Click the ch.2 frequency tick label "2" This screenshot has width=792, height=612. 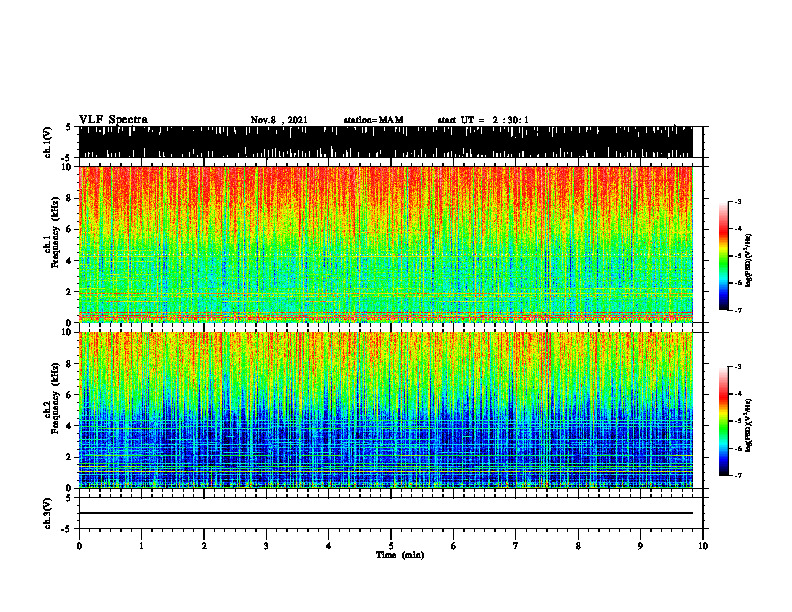click(x=70, y=457)
